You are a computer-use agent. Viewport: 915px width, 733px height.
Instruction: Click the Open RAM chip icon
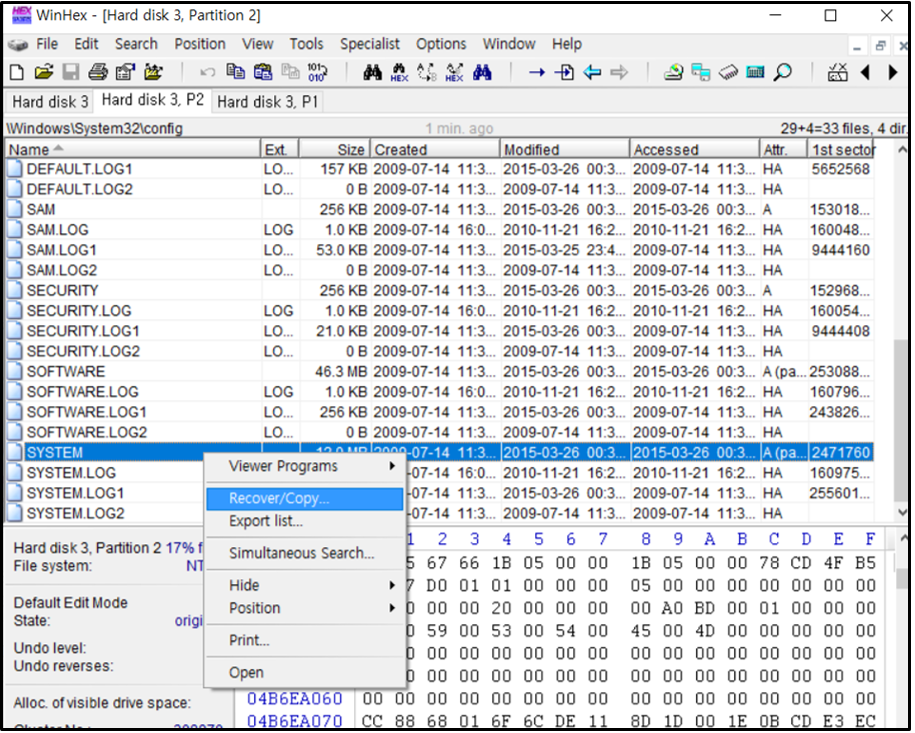coord(728,72)
